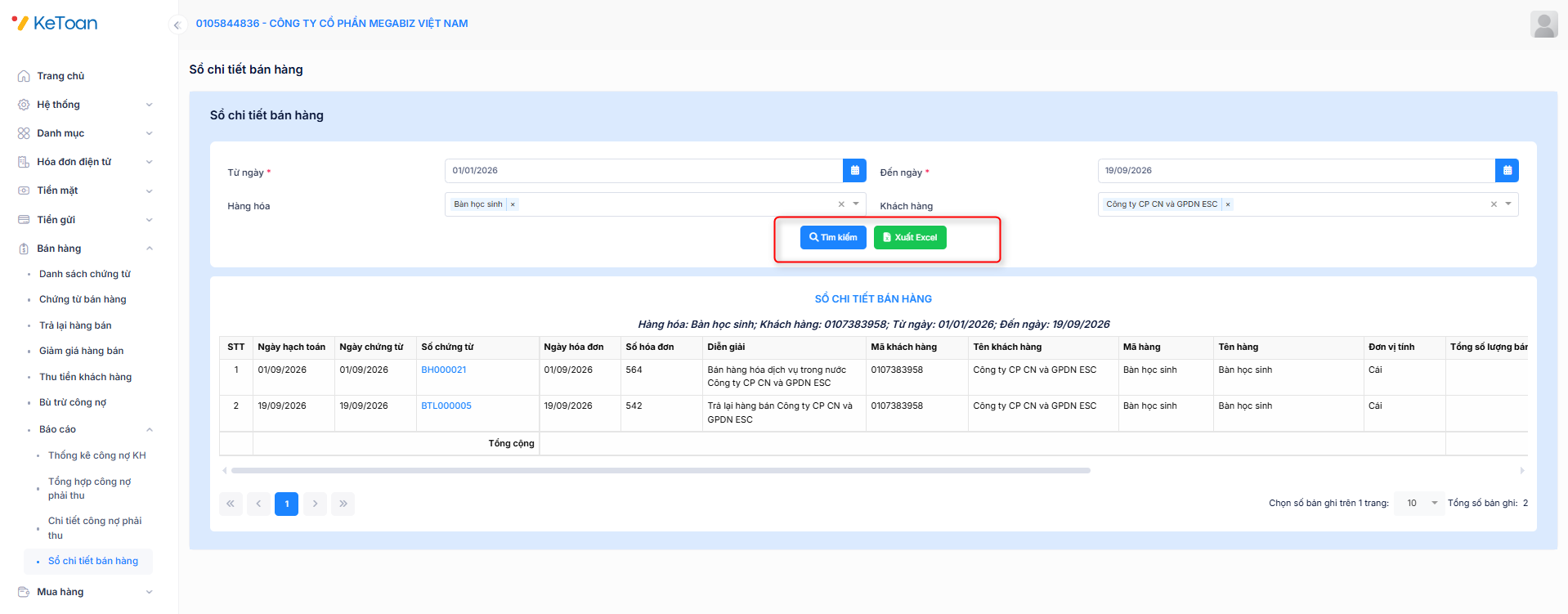Open the Từ ngày calendar picker
This screenshot has height=614, width=1568.
(x=854, y=171)
